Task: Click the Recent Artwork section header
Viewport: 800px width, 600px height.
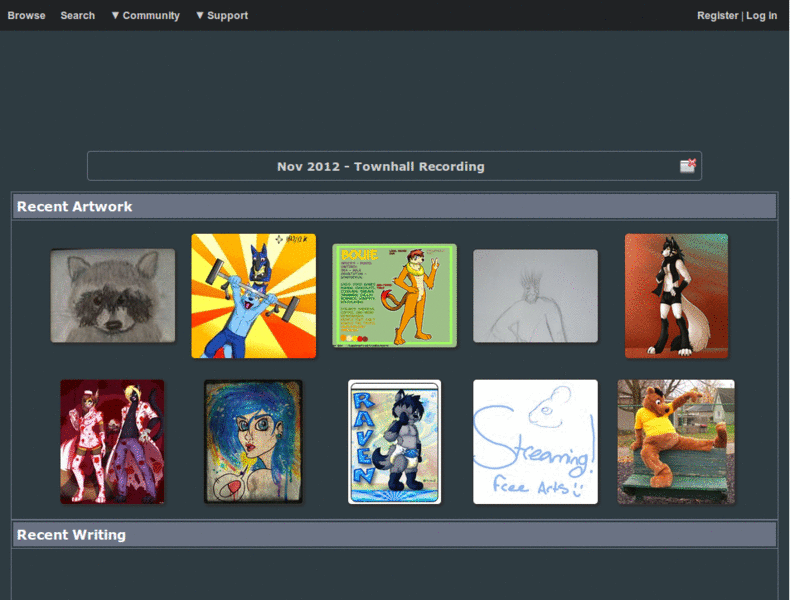Action: [x=73, y=206]
